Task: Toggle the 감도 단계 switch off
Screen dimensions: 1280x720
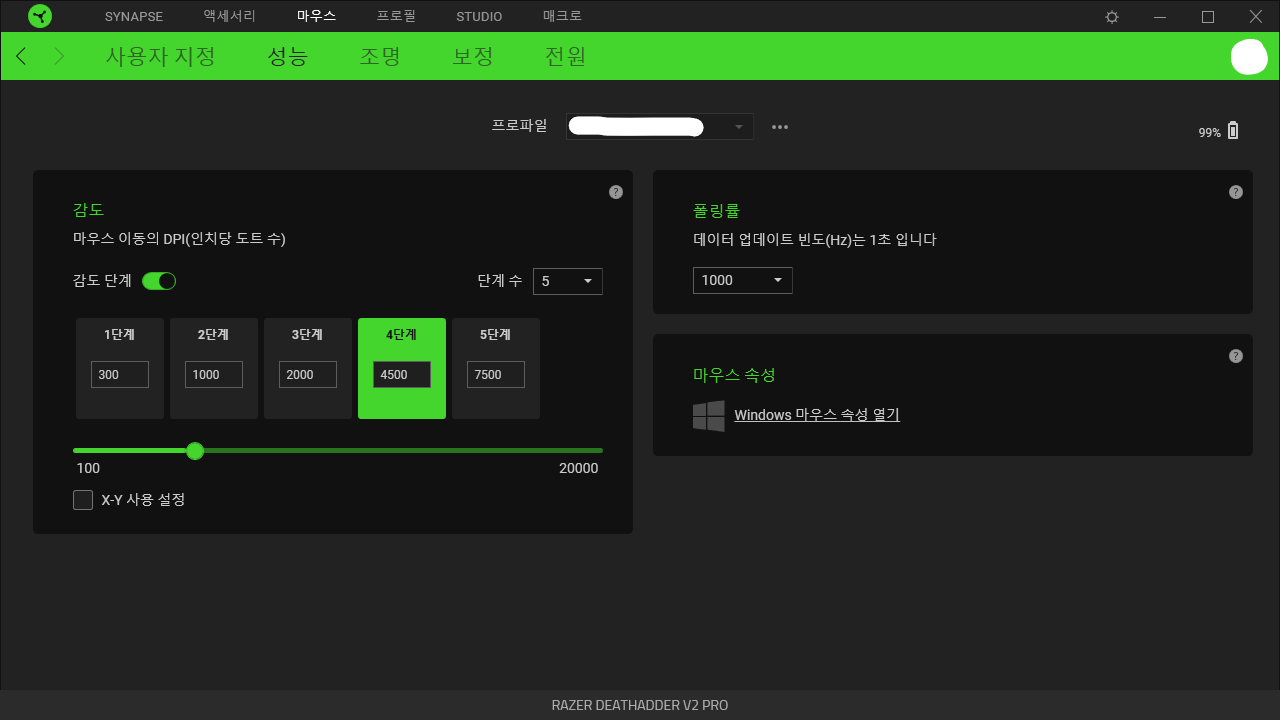Action: click(x=159, y=281)
